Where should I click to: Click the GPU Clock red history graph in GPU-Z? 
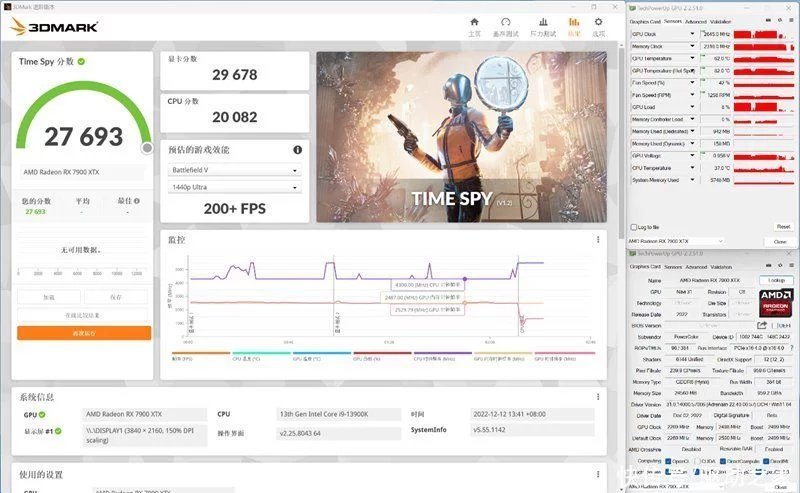(x=763, y=34)
